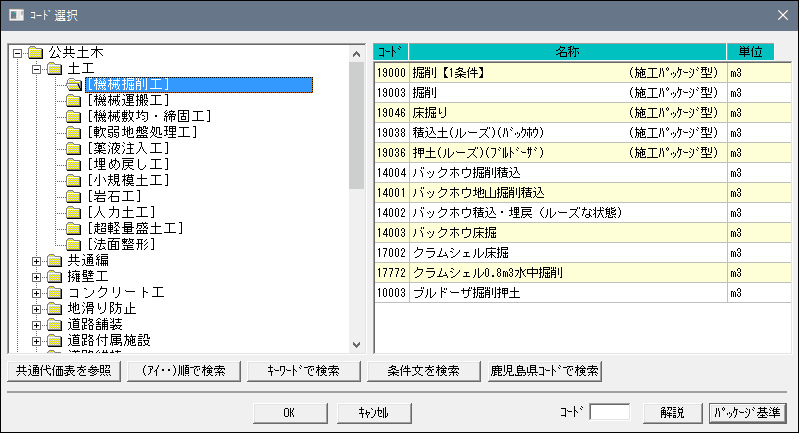Image resolution: width=799 pixels, height=433 pixels.
Task: Click the folder icon beside 公共土木
Action: coord(35,52)
